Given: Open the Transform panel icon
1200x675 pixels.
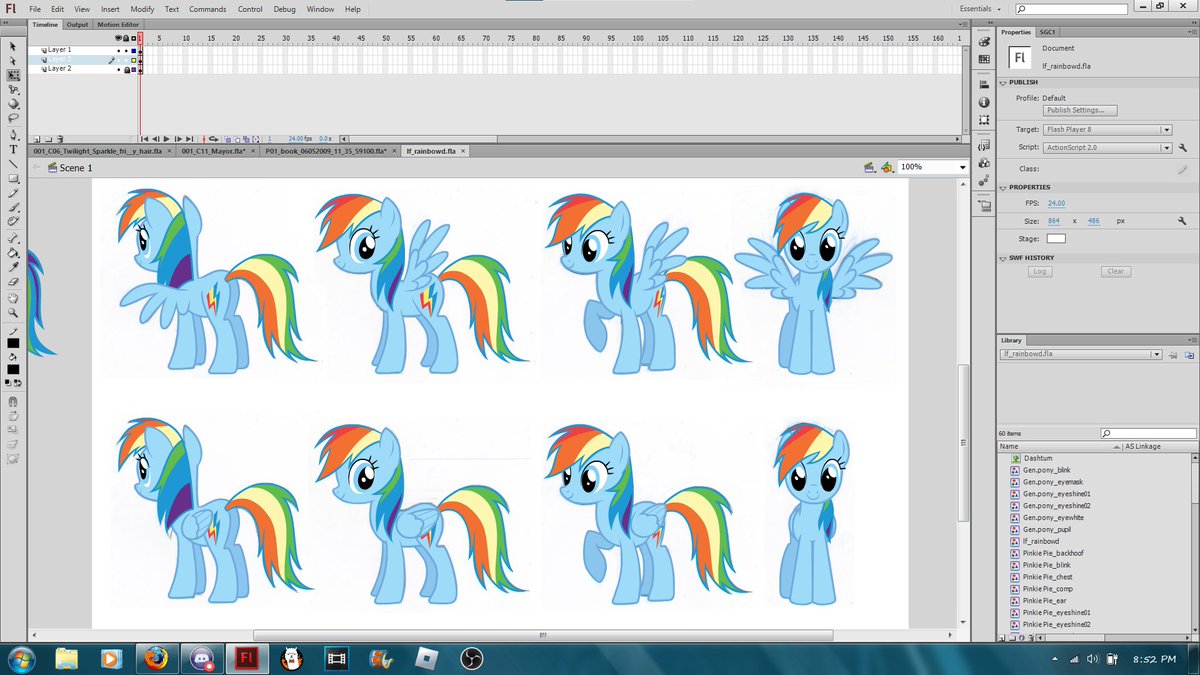Looking at the screenshot, I should [x=984, y=120].
